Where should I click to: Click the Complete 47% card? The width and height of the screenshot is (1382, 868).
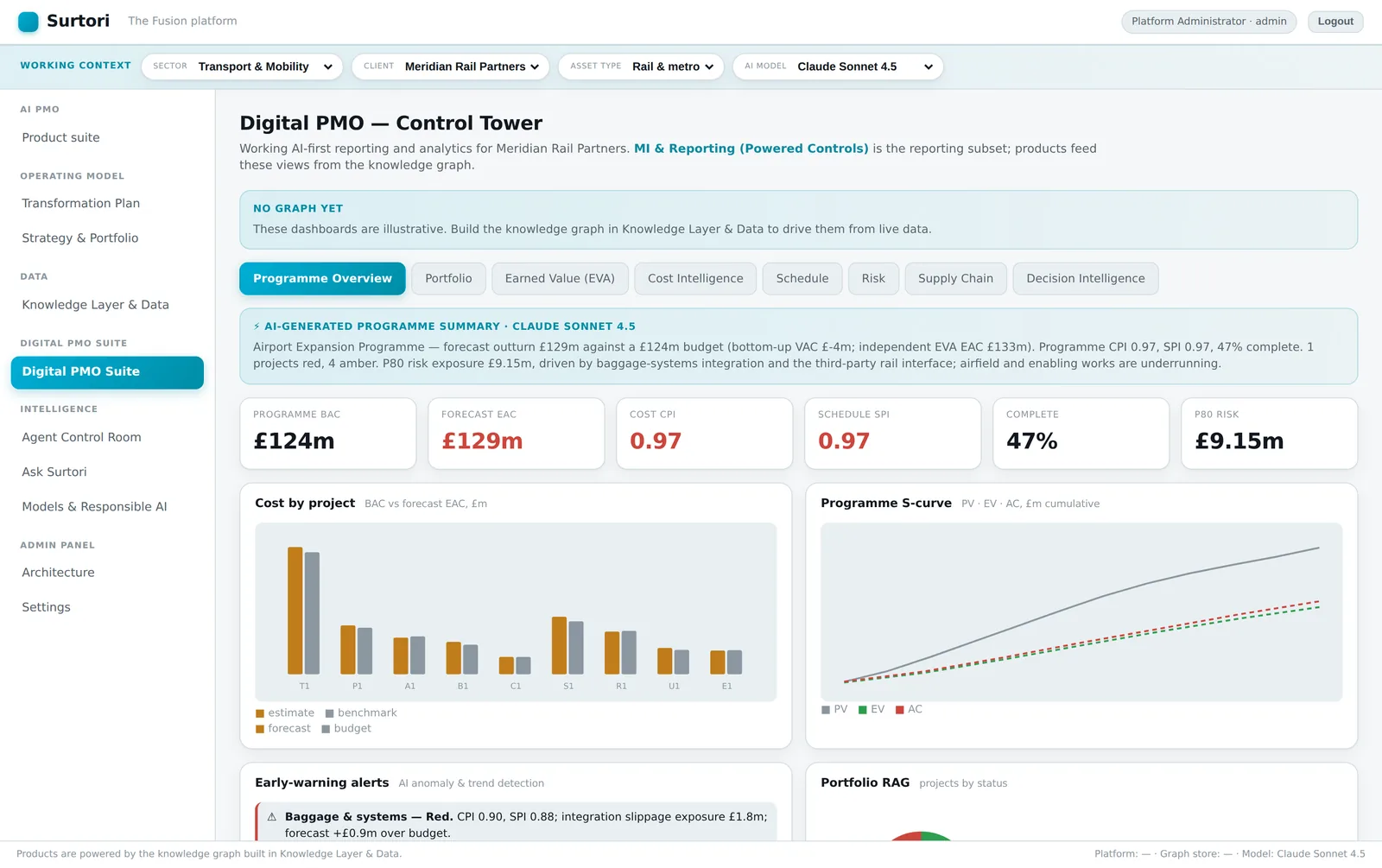(x=1081, y=434)
